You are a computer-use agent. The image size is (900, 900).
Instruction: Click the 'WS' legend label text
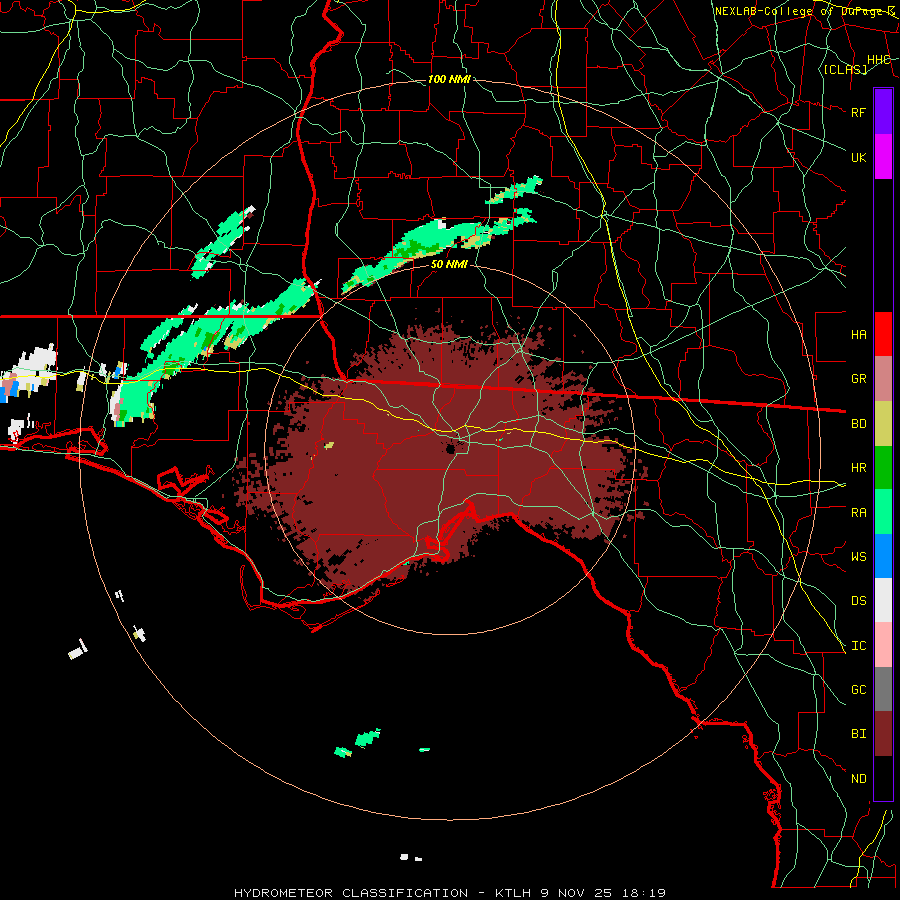point(858,557)
